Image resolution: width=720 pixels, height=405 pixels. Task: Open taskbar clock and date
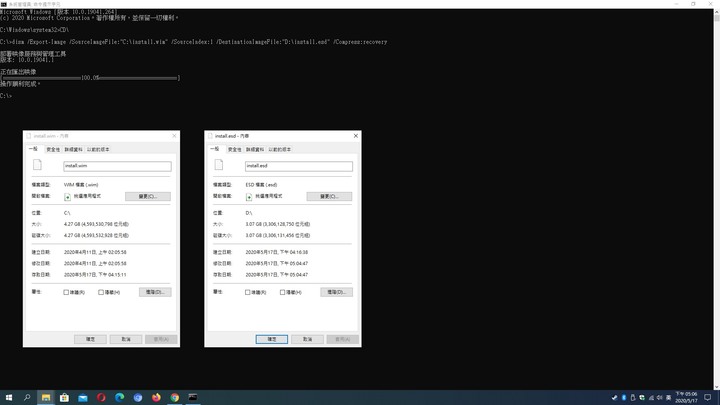[x=686, y=398]
